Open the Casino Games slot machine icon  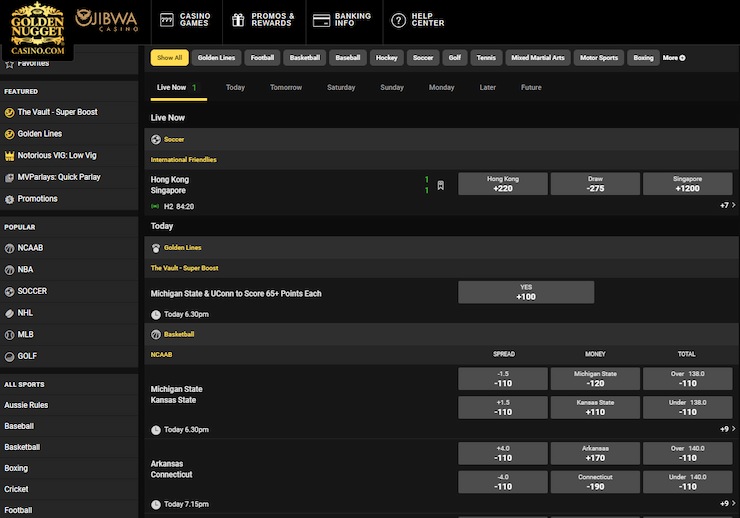tap(167, 20)
